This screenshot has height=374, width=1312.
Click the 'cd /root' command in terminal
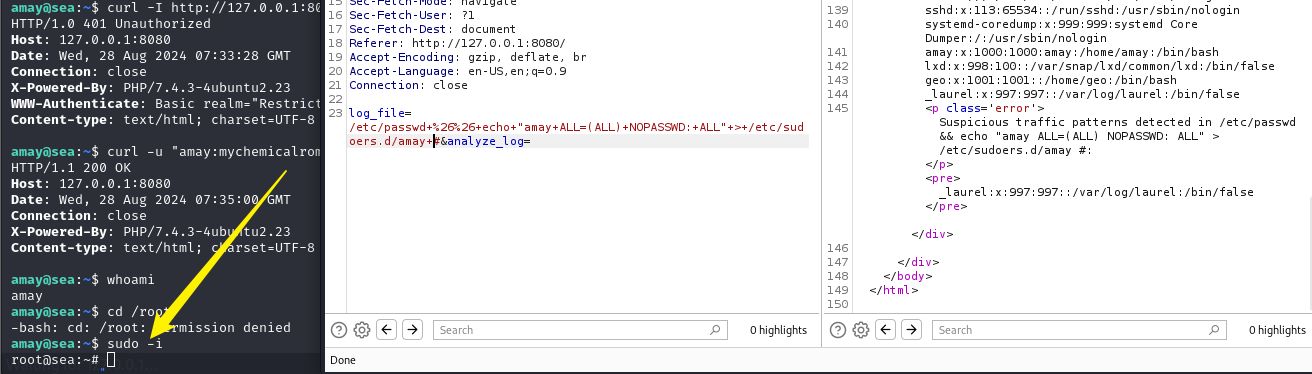pyautogui.click(x=138, y=312)
